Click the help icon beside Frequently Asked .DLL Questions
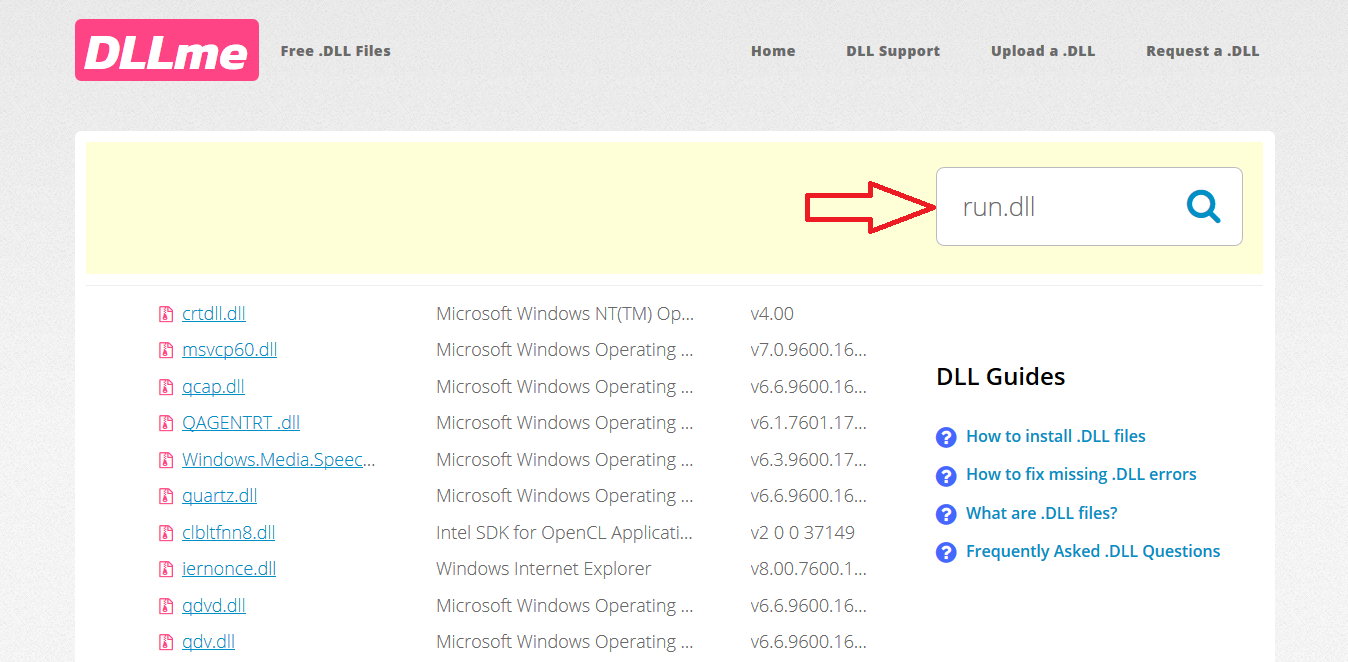 tap(946, 551)
